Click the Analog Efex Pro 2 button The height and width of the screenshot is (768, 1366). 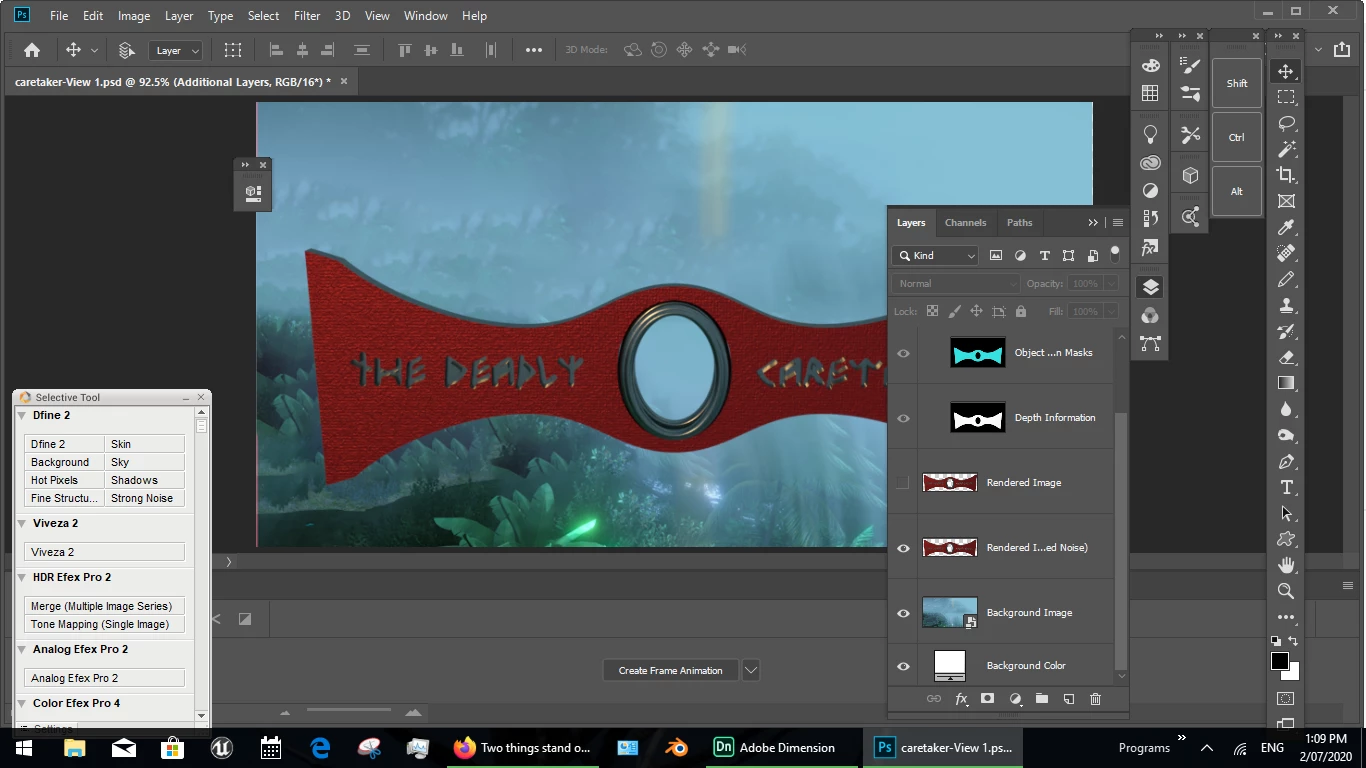(105, 678)
